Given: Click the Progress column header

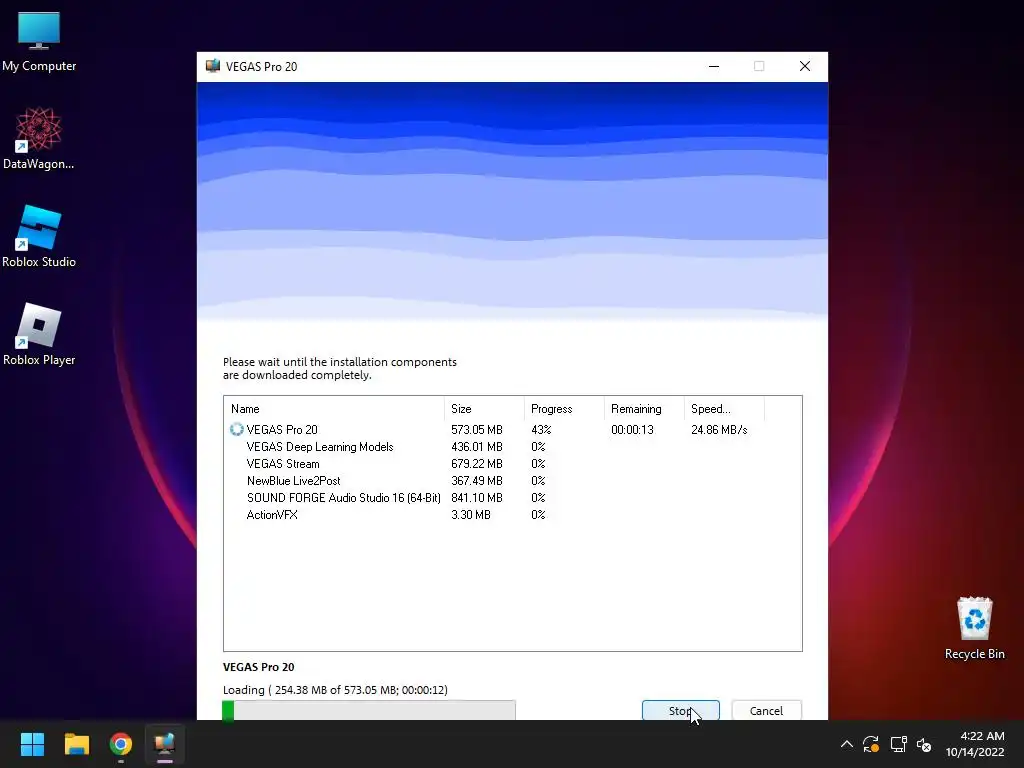Looking at the screenshot, I should click(564, 409).
